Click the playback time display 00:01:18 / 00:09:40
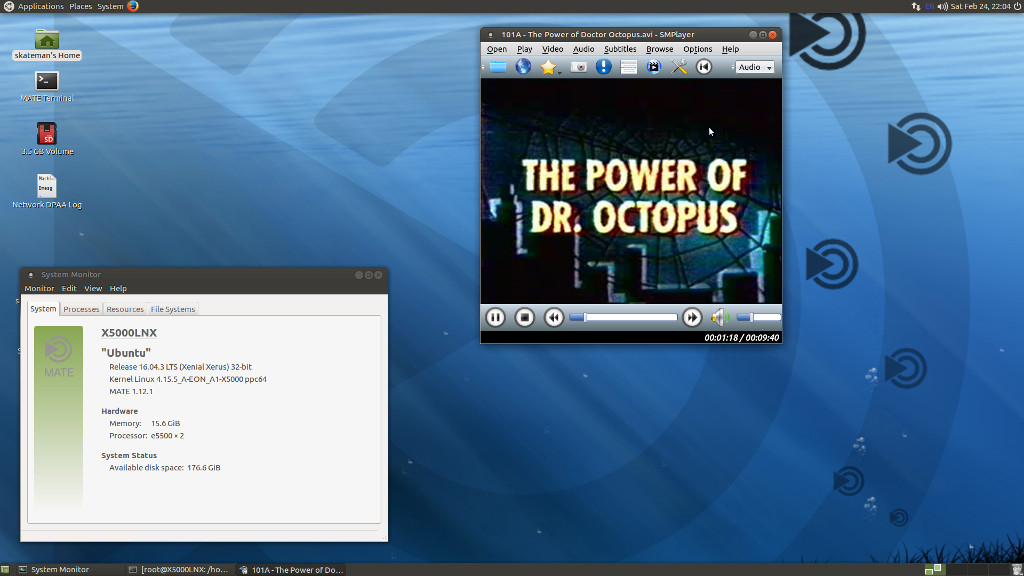This screenshot has width=1024, height=576. click(x=741, y=338)
